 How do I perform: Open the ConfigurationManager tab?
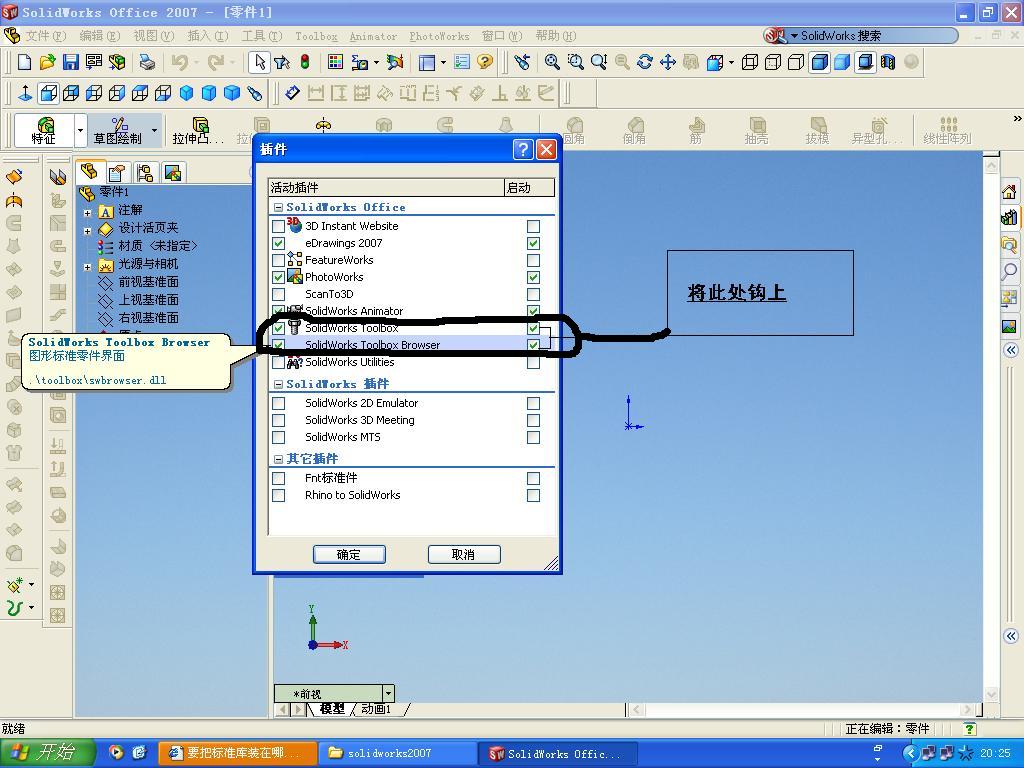pos(144,173)
